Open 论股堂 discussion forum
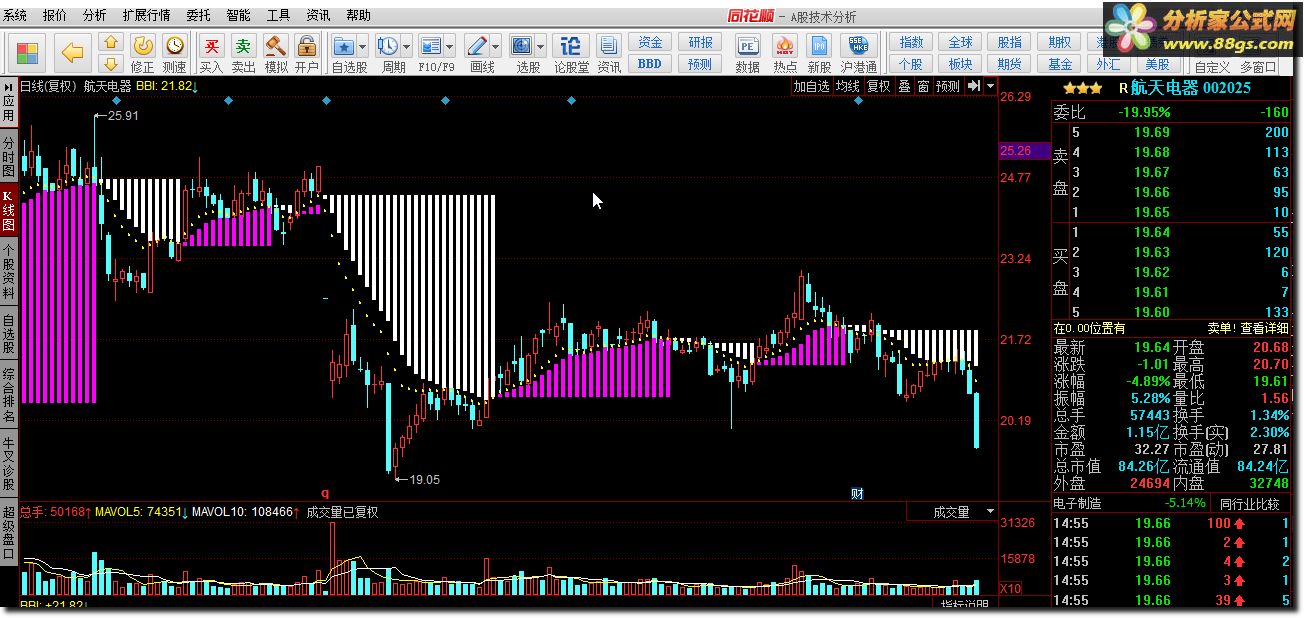Viewport: 1305px width, 618px height. point(571,54)
